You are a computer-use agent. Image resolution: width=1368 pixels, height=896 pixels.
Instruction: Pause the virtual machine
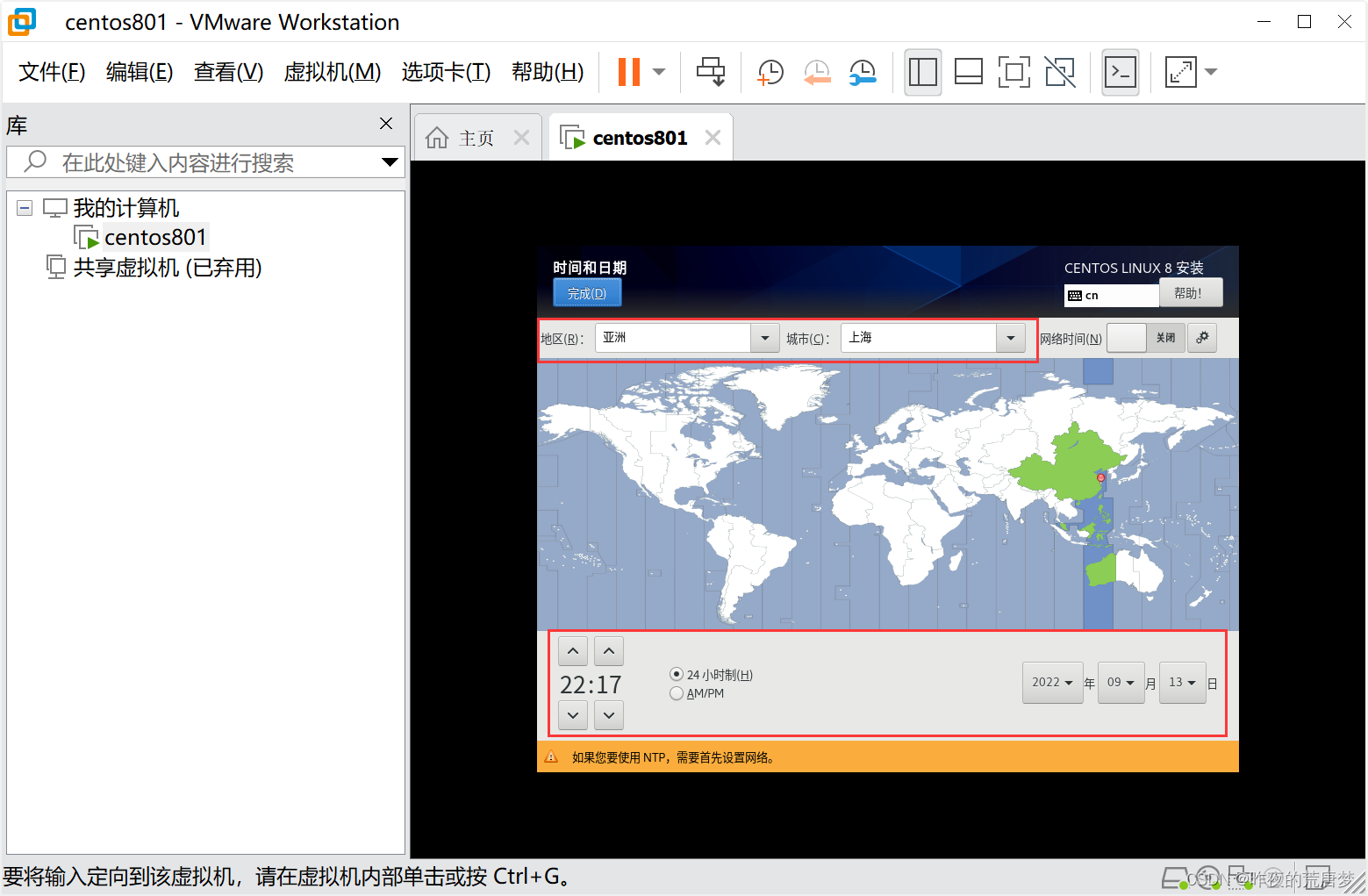point(629,72)
